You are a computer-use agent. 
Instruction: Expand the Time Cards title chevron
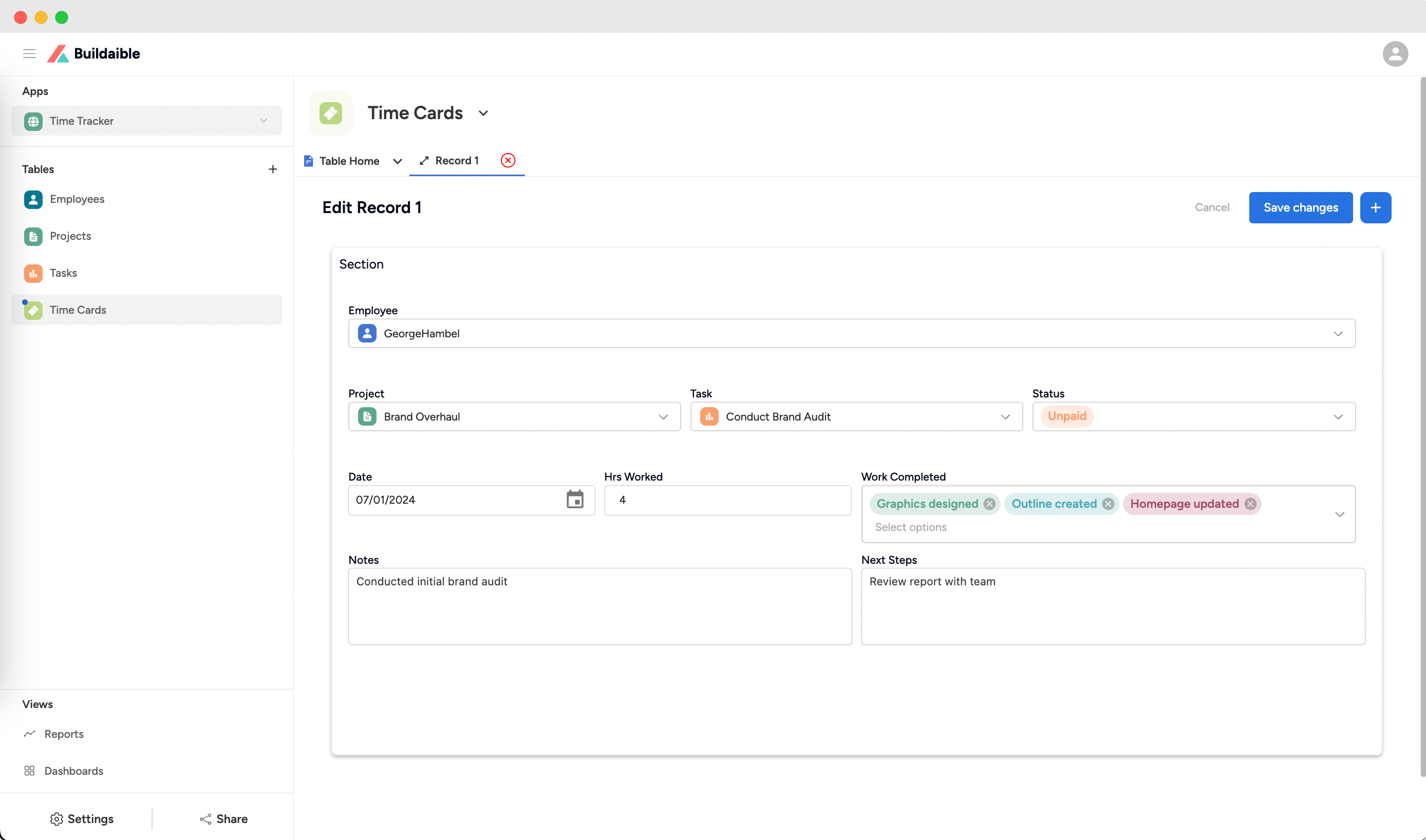pos(483,113)
